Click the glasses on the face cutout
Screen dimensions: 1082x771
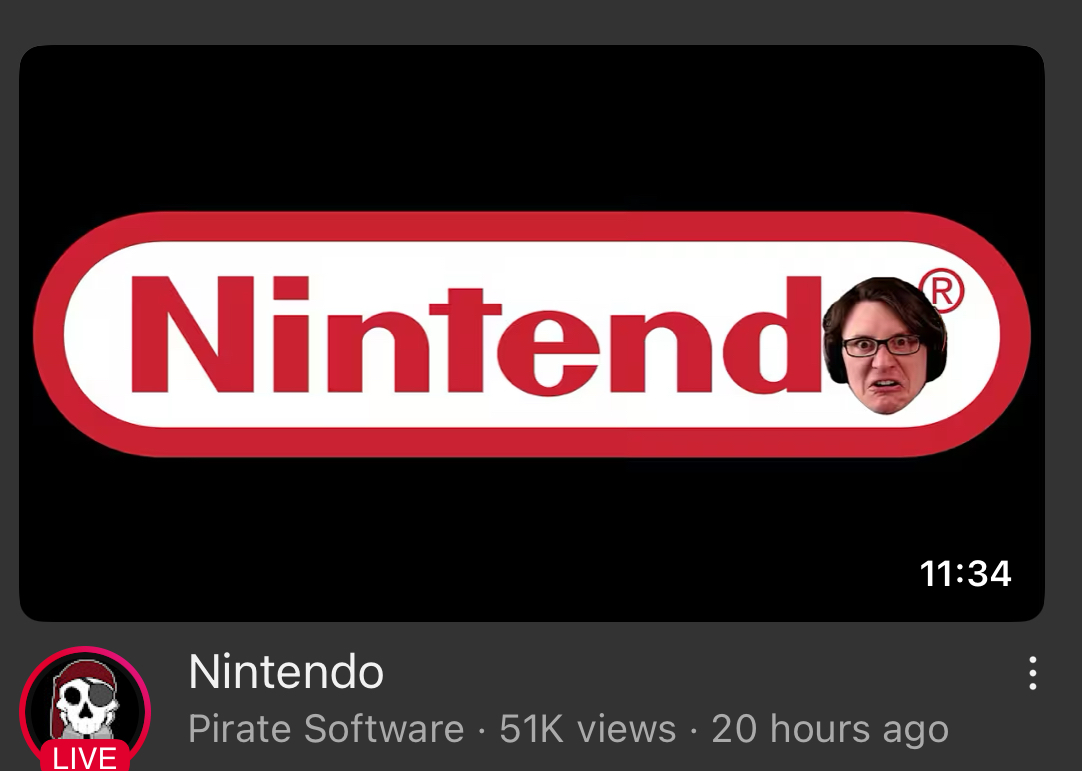881,345
